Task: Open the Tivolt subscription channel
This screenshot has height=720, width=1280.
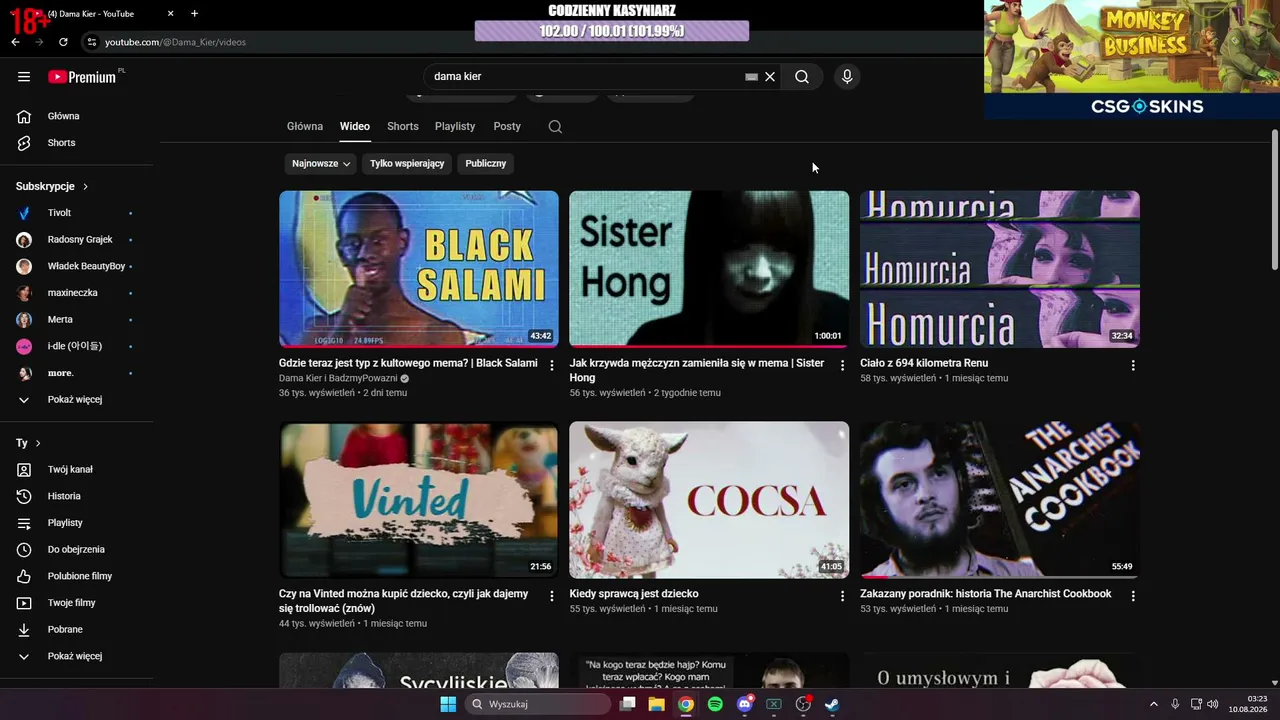Action: tap(77, 213)
